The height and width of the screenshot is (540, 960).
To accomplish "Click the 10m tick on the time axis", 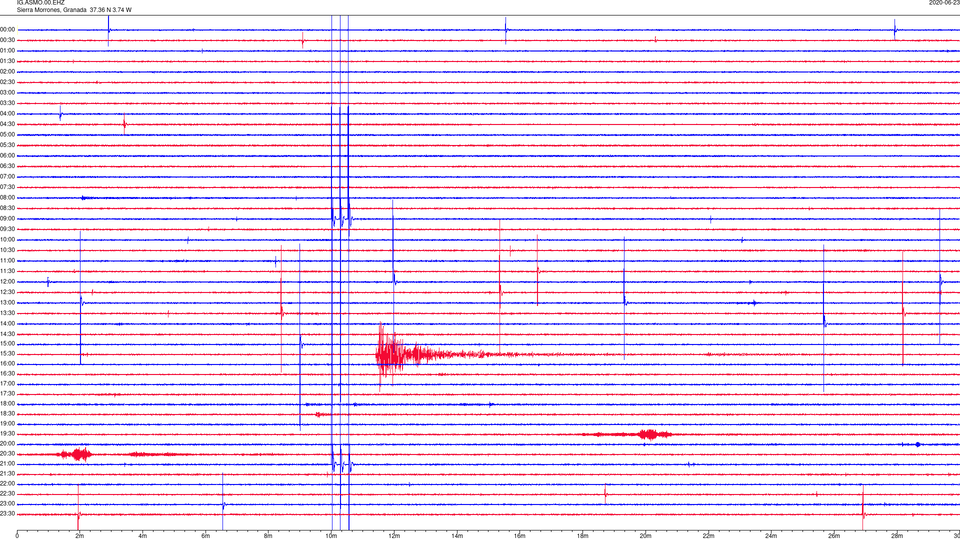I will 331,536.
